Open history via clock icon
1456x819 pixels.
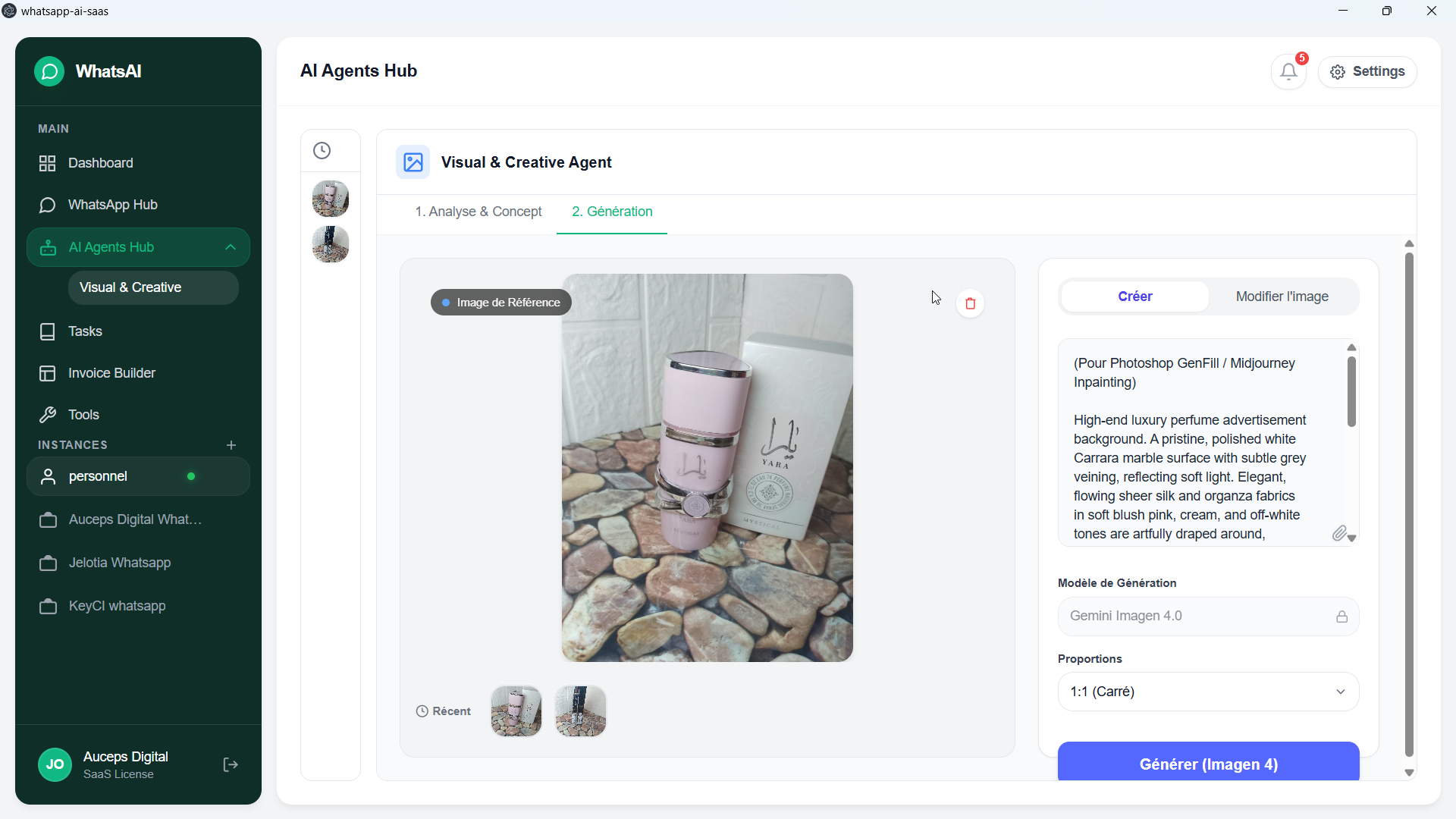[x=322, y=150]
